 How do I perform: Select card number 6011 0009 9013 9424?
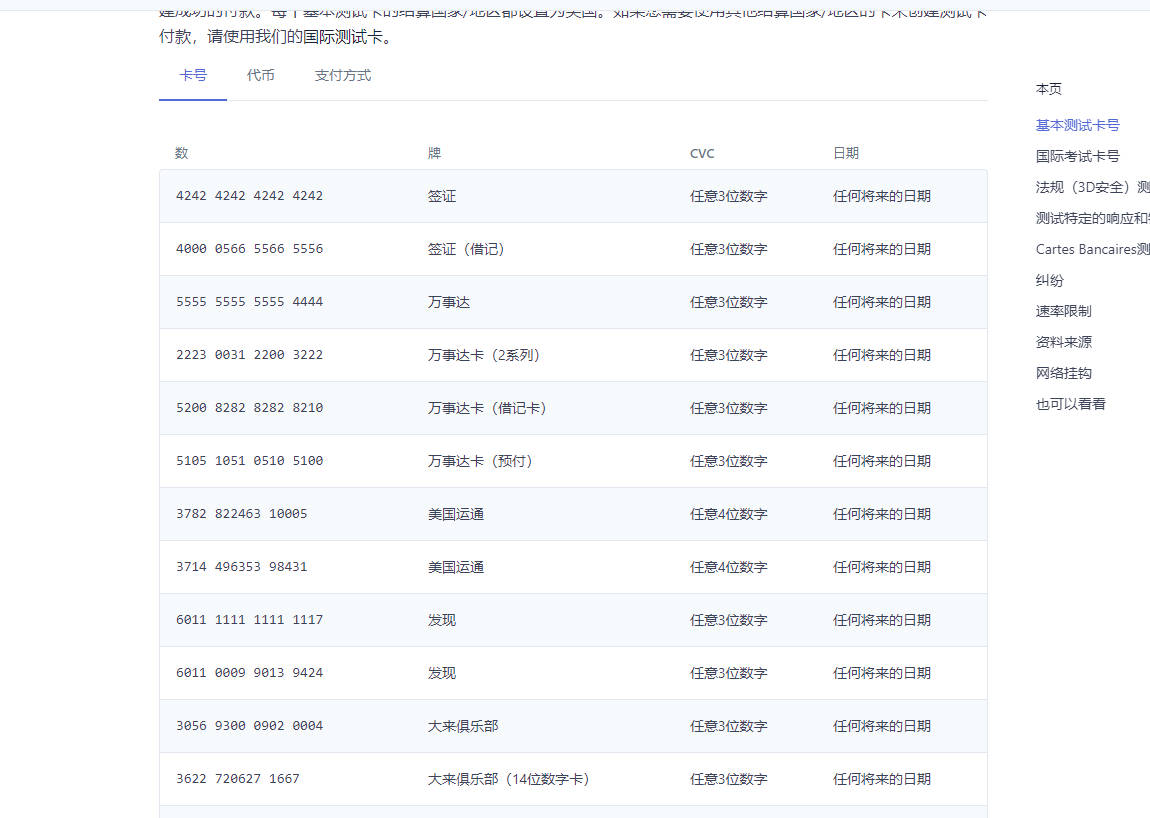(249, 673)
